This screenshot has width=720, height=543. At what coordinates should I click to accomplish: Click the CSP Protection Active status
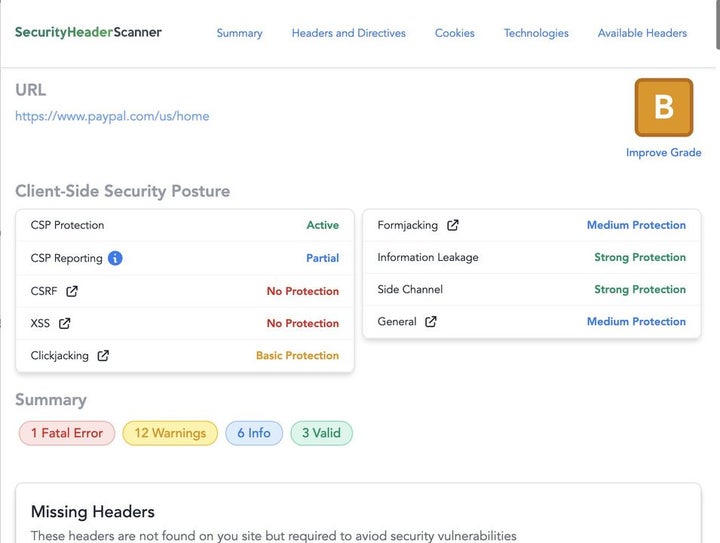tap(322, 225)
